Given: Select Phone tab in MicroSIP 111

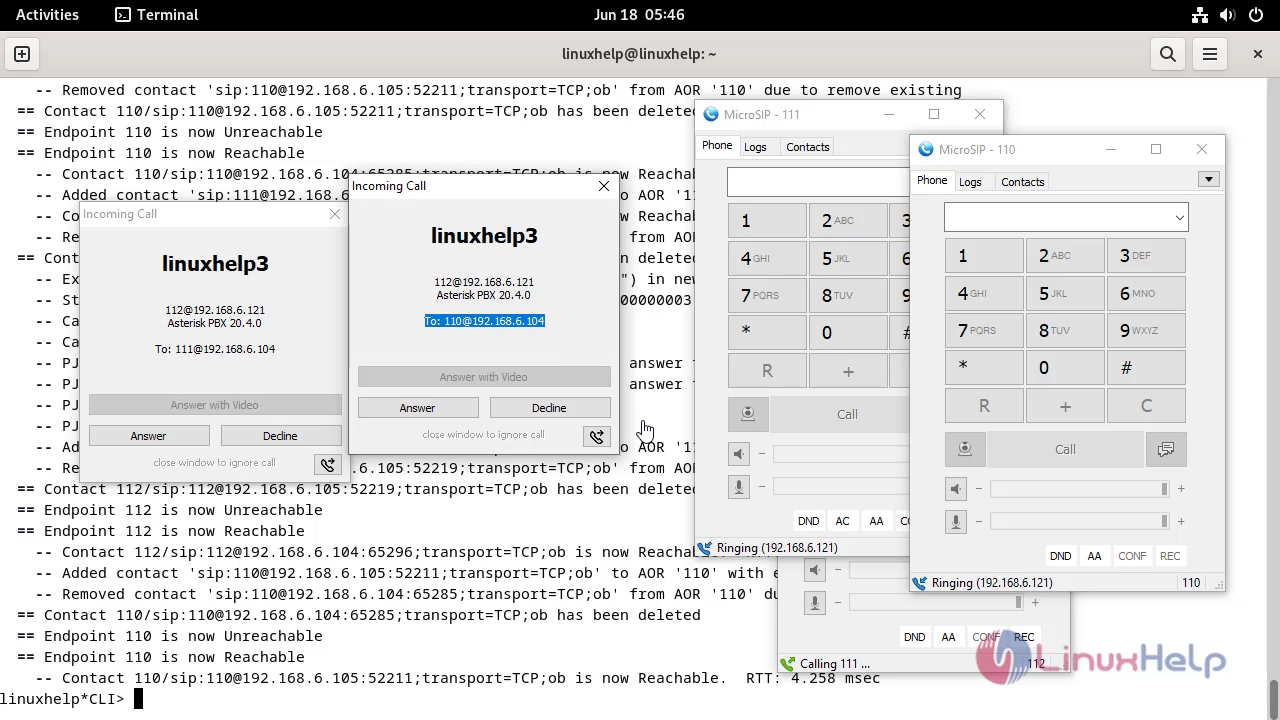Looking at the screenshot, I should click(x=717, y=146).
